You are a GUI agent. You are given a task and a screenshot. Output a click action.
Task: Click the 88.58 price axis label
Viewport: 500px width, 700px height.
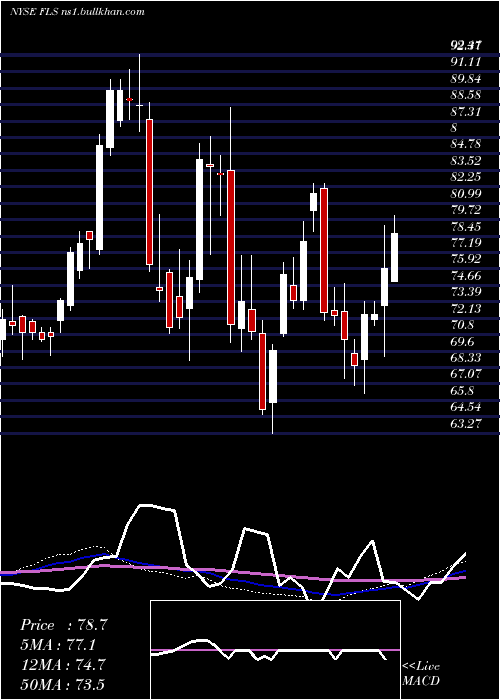click(x=465, y=95)
